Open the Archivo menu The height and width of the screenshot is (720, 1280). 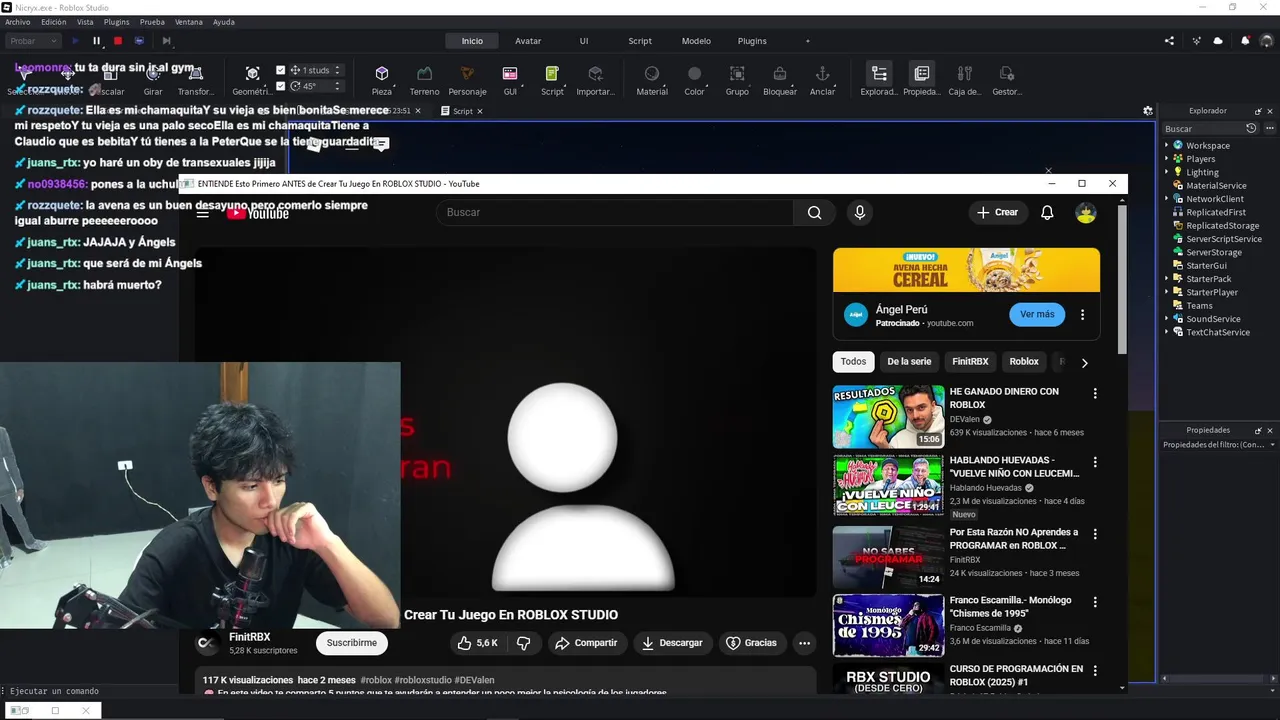coord(18,22)
